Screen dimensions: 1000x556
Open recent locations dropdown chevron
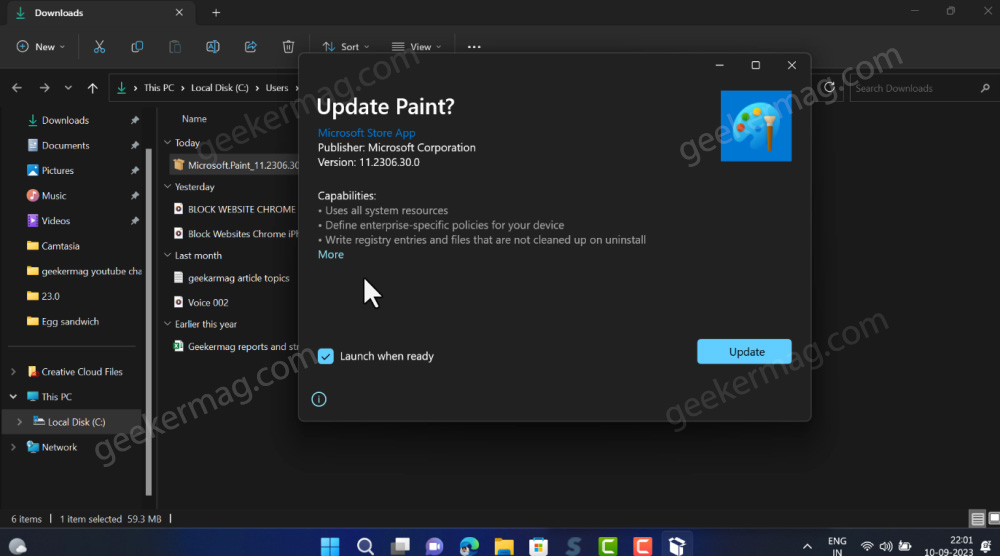point(68,88)
